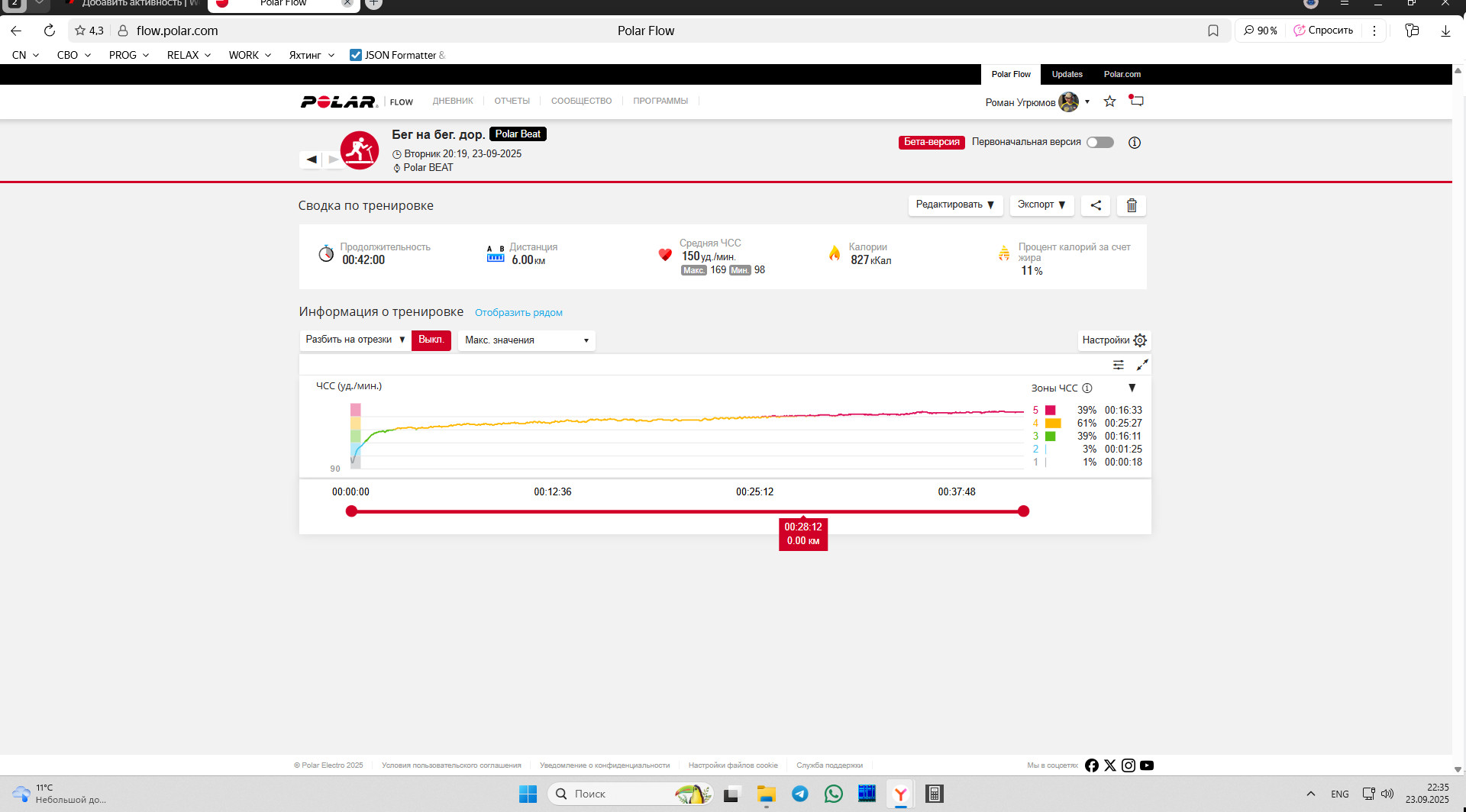Go to previous training arrow
1466x812 pixels.
click(x=312, y=159)
